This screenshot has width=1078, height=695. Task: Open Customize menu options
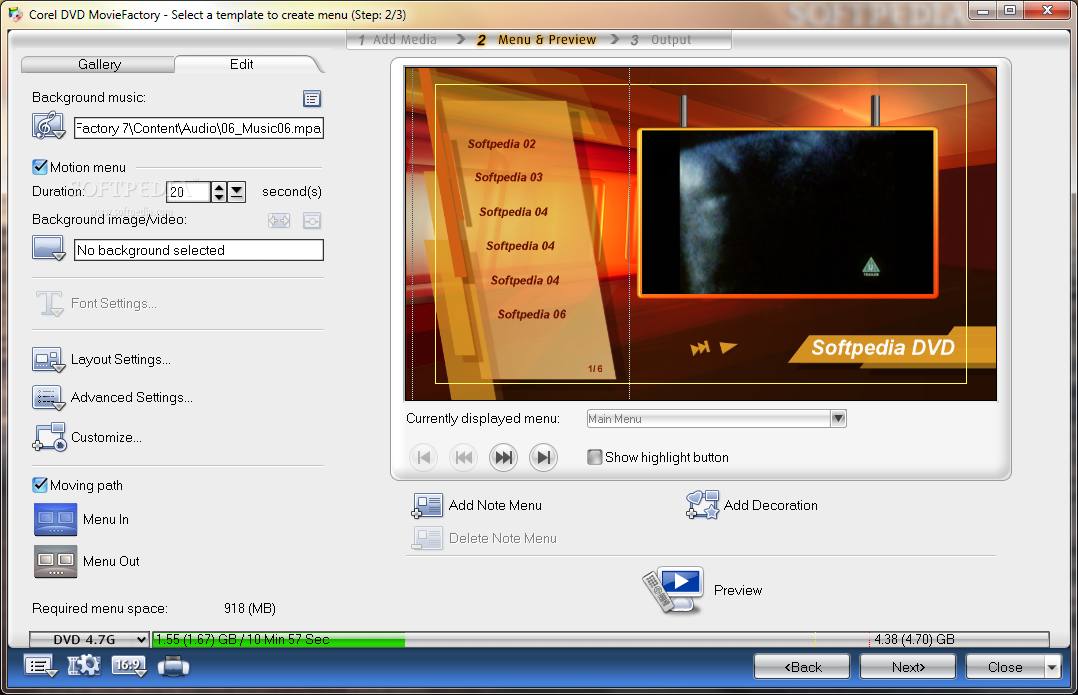pyautogui.click(x=87, y=437)
